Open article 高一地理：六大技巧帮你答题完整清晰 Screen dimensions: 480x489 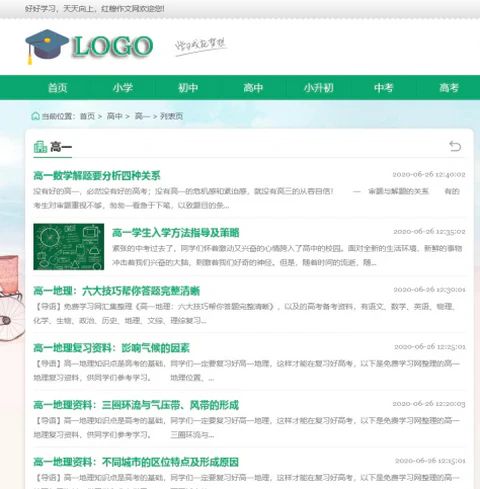coord(116,291)
